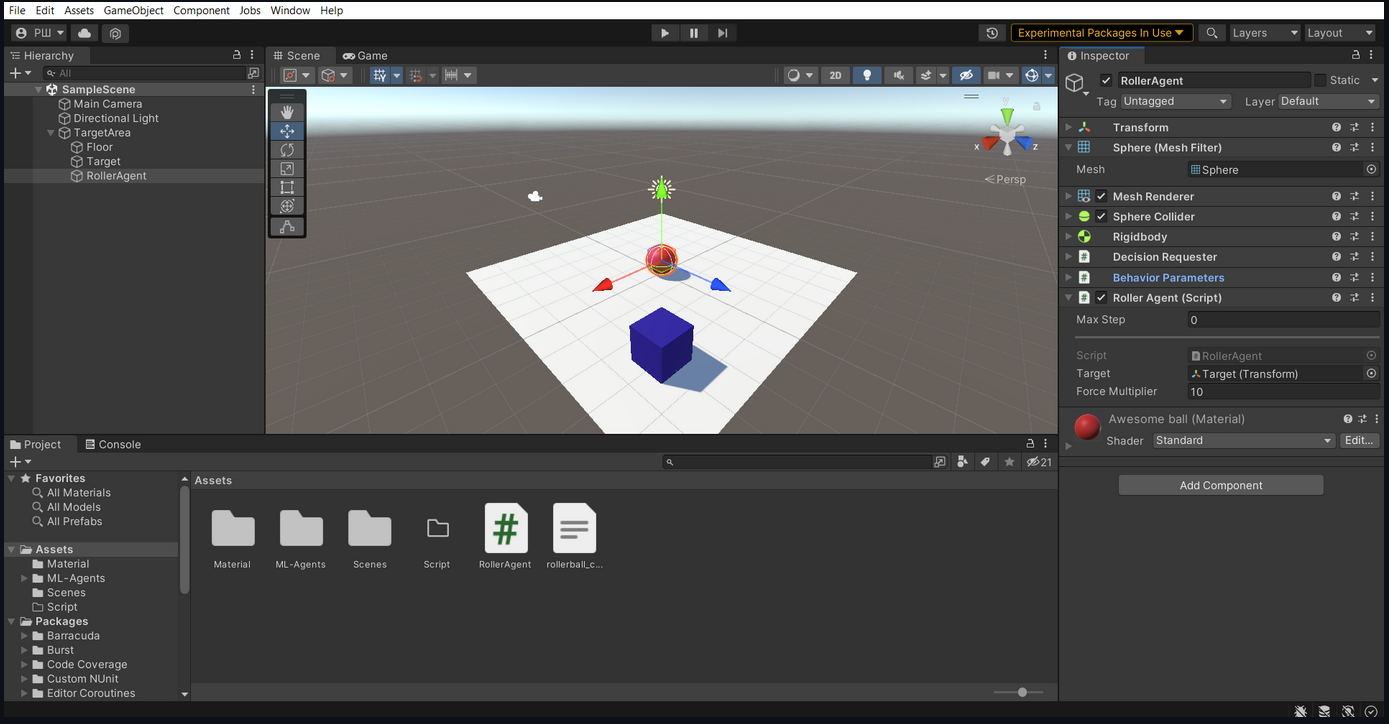Open the Tag dropdown

click(1175, 101)
